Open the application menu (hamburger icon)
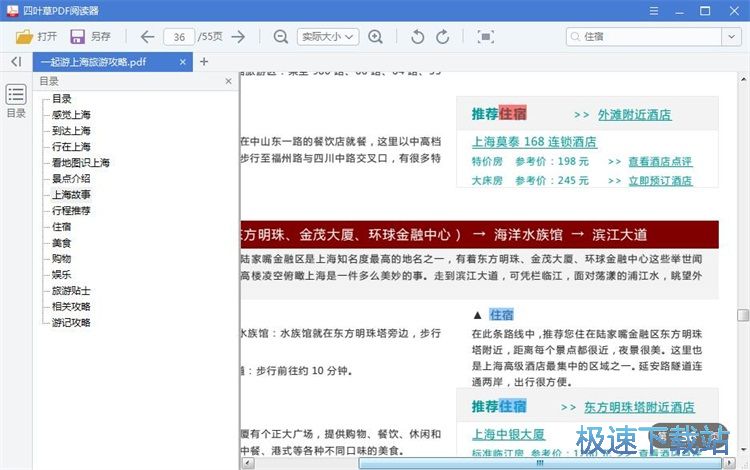This screenshot has height=470, width=750. 654,11
